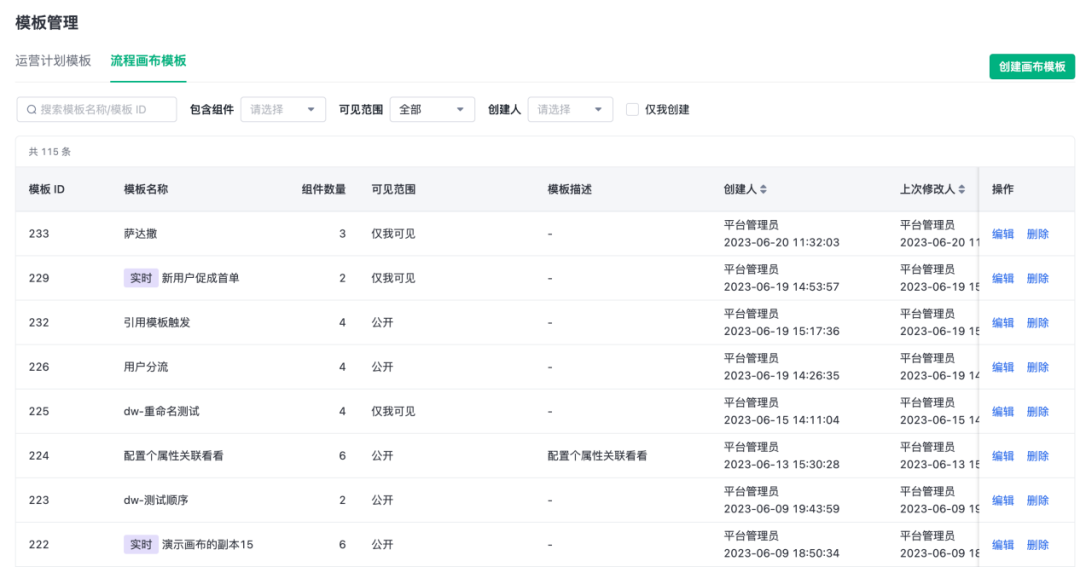Click the 创建画布模板 button
Viewport: 1080px width, 567px height.
[1032, 67]
